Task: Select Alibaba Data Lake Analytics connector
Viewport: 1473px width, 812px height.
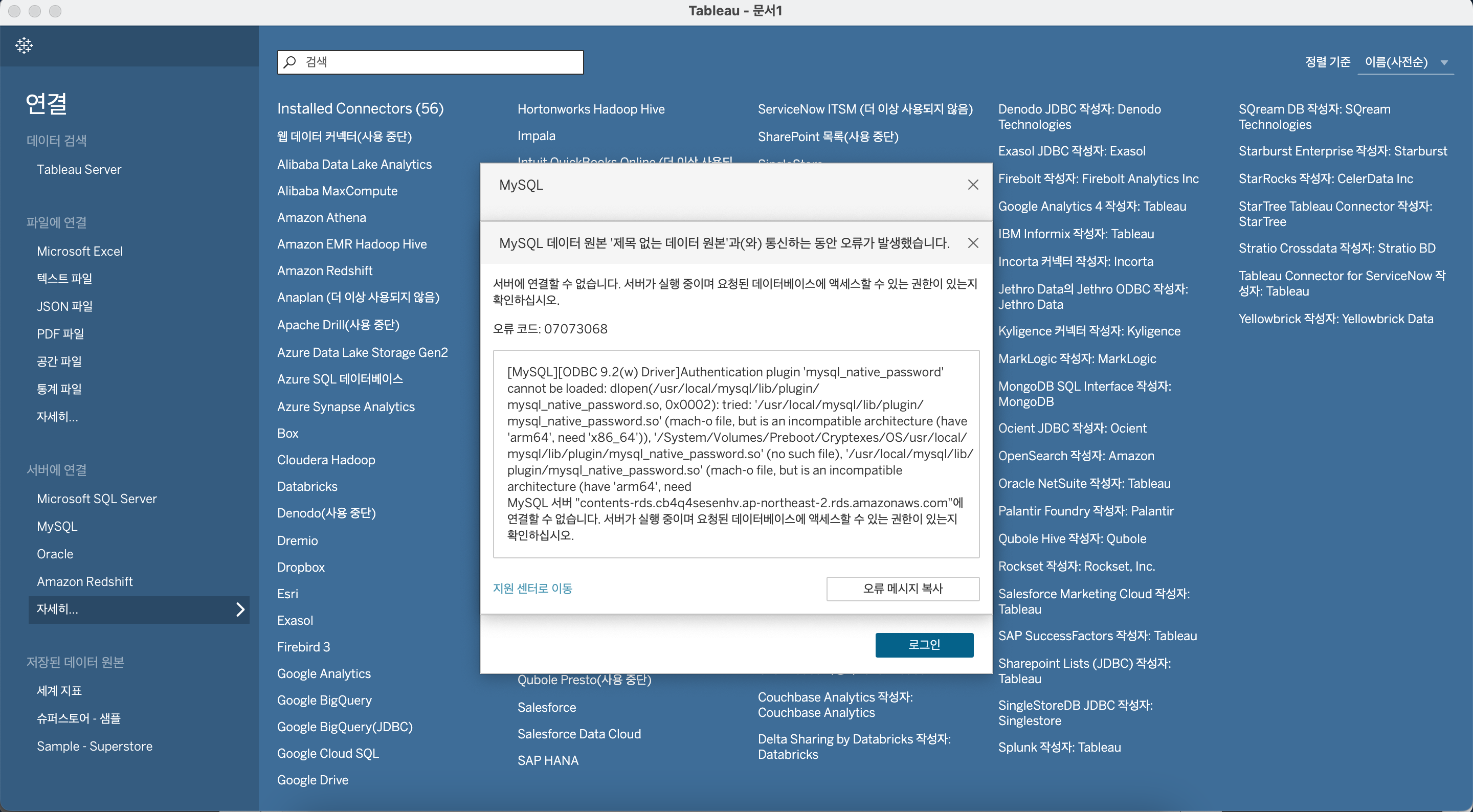Action: click(354, 164)
